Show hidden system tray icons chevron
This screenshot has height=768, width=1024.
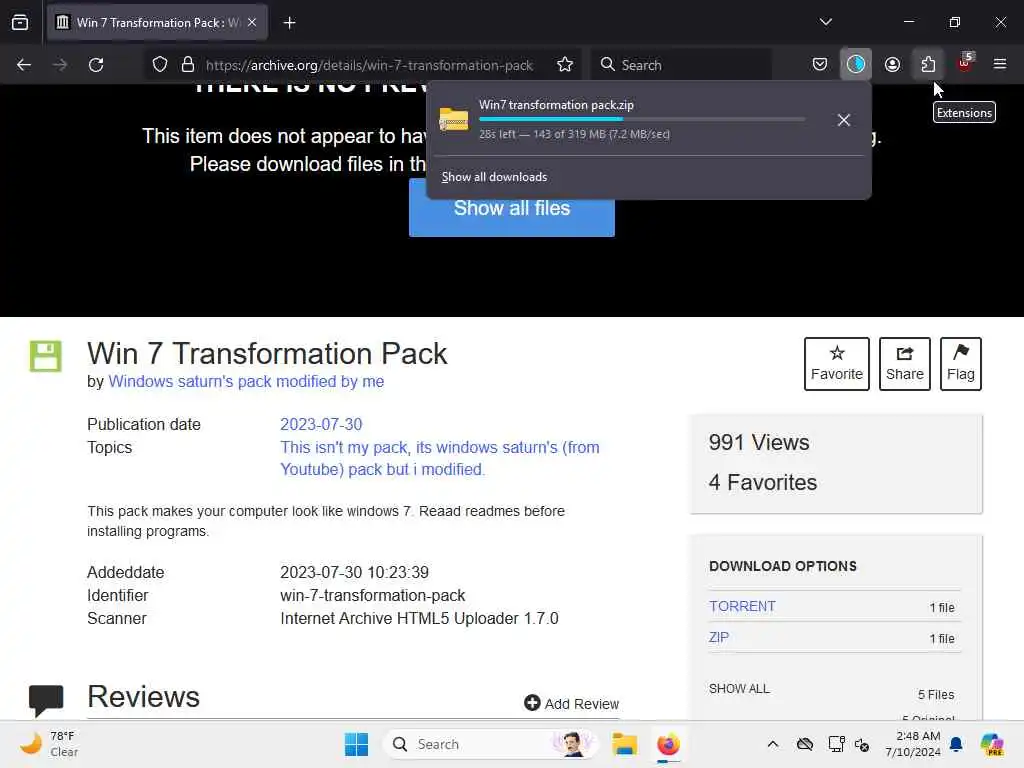[773, 744]
